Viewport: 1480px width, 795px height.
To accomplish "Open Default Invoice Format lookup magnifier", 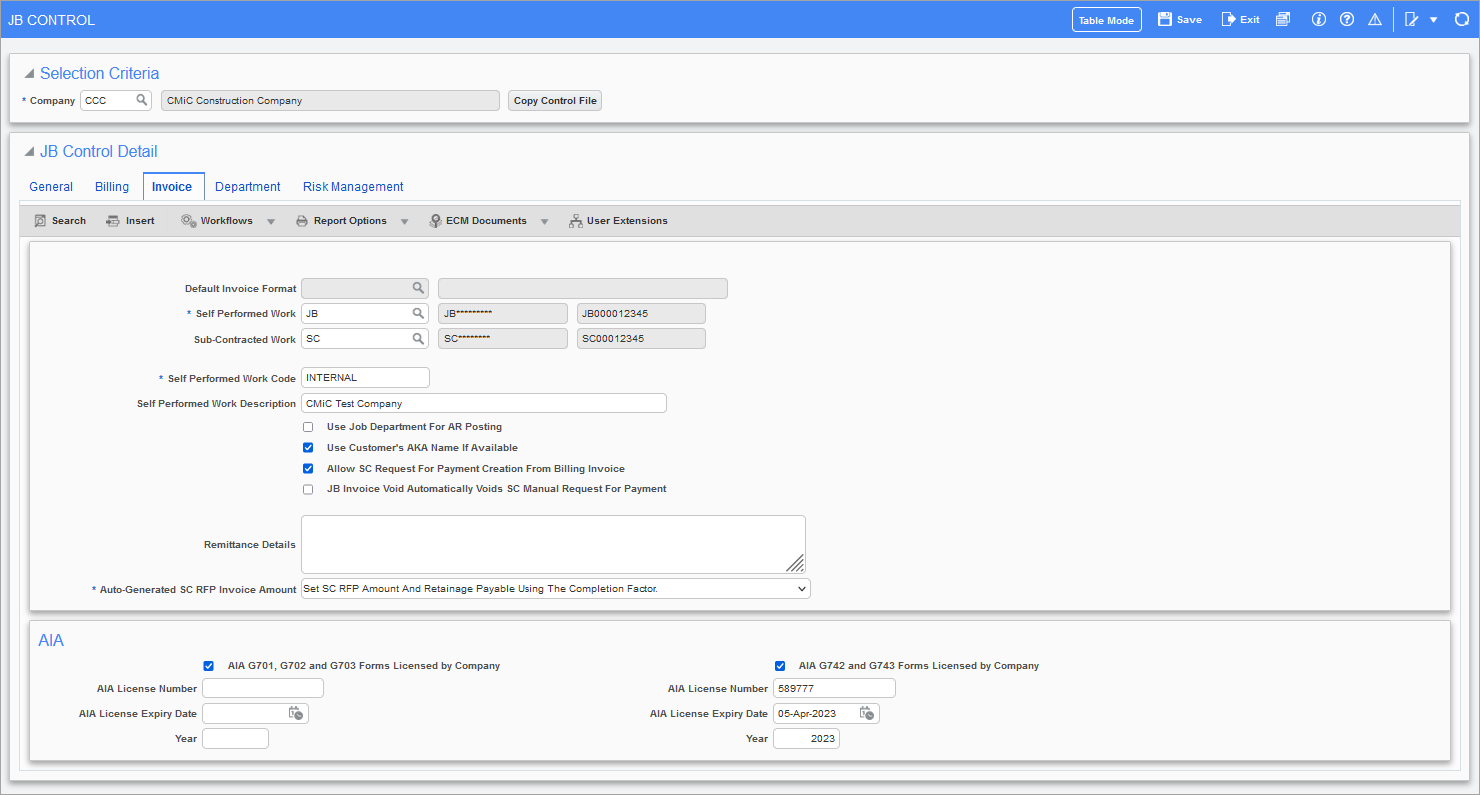I will [419, 288].
